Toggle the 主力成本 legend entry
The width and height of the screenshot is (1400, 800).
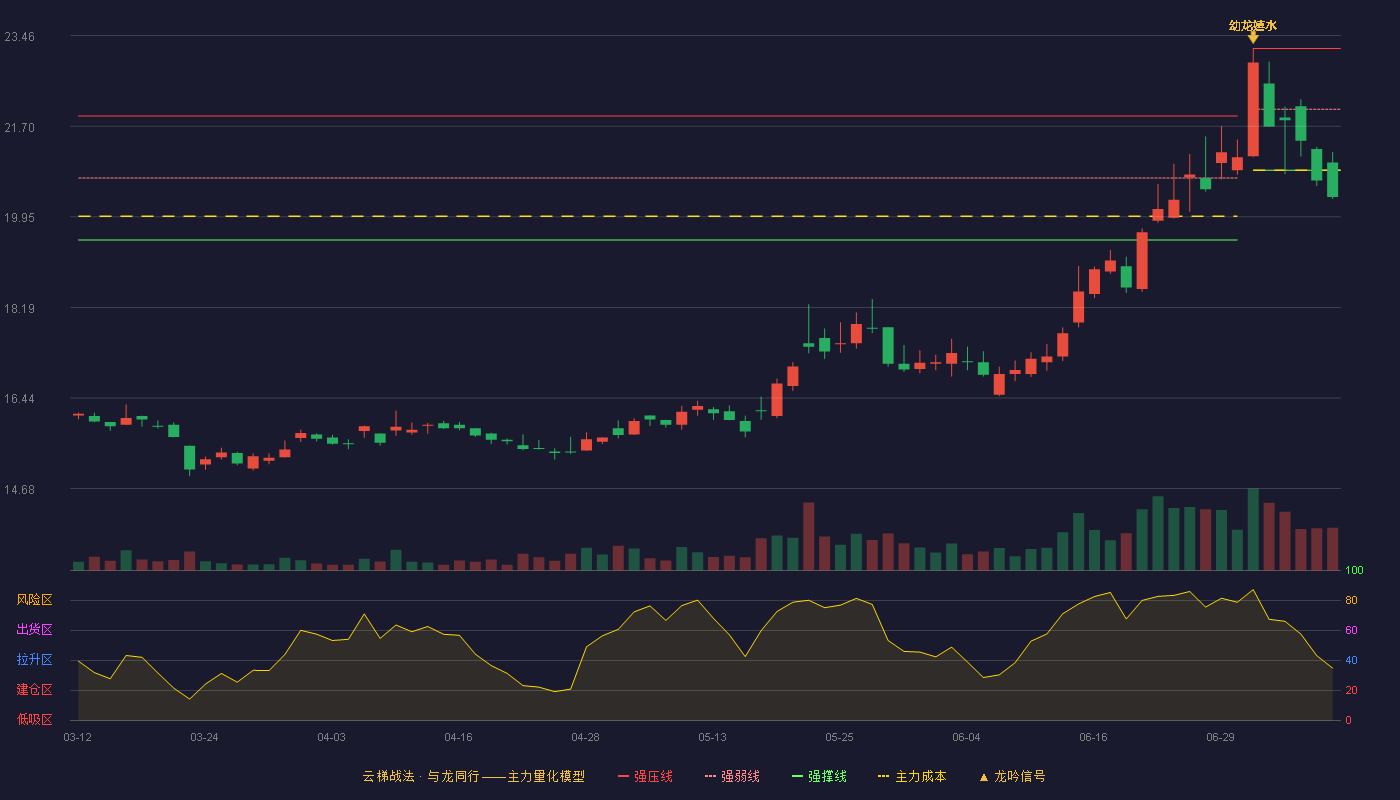click(x=912, y=776)
